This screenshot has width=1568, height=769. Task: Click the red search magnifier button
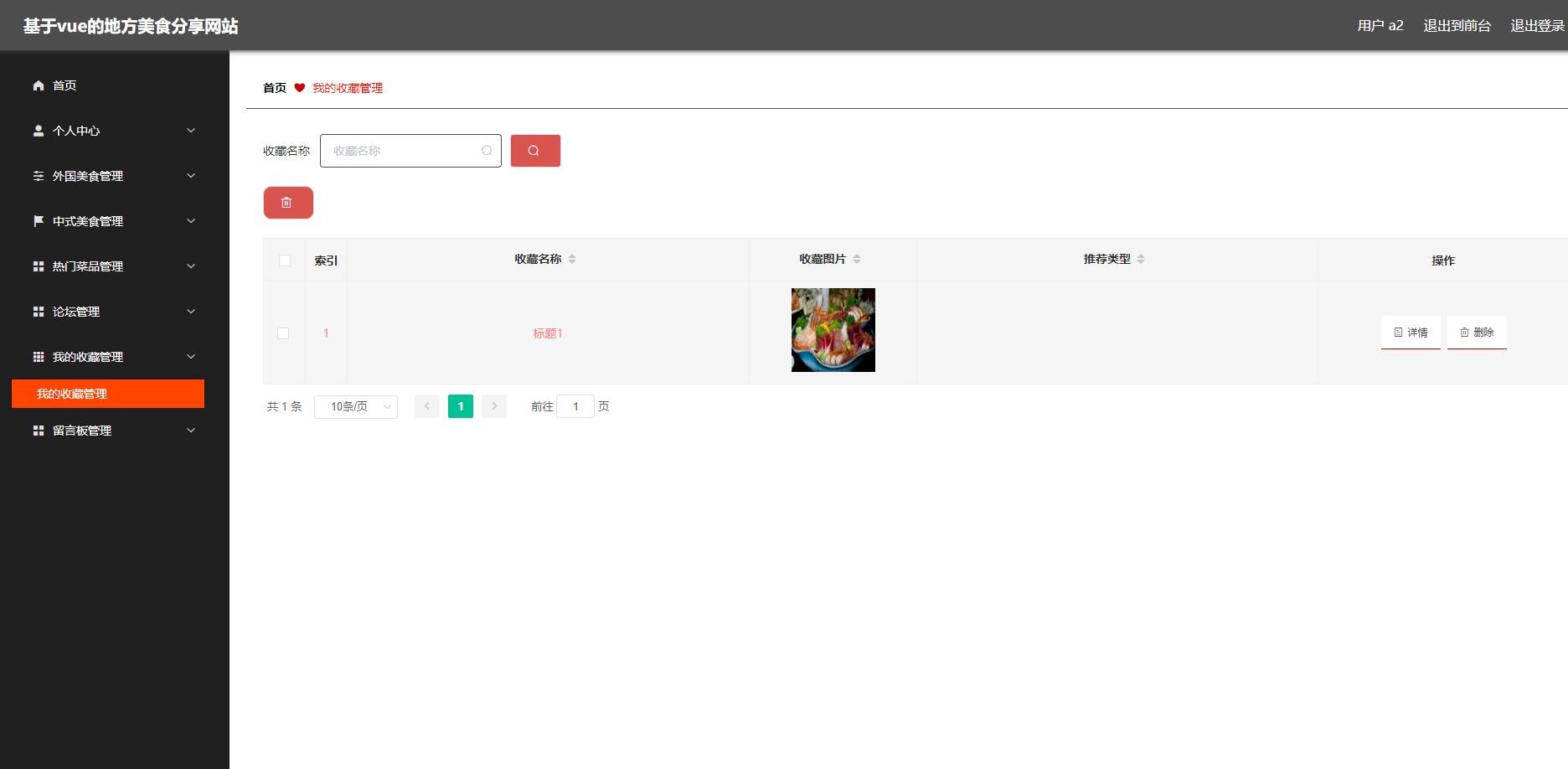click(x=535, y=151)
